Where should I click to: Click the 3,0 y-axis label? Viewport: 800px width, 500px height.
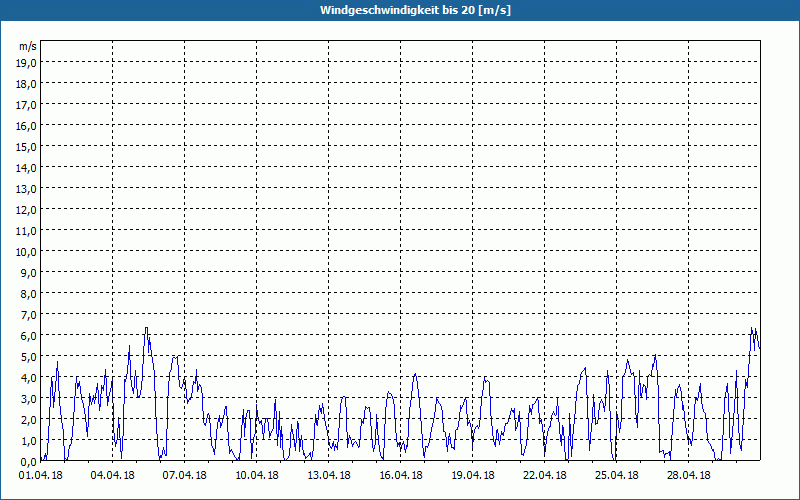(28, 398)
